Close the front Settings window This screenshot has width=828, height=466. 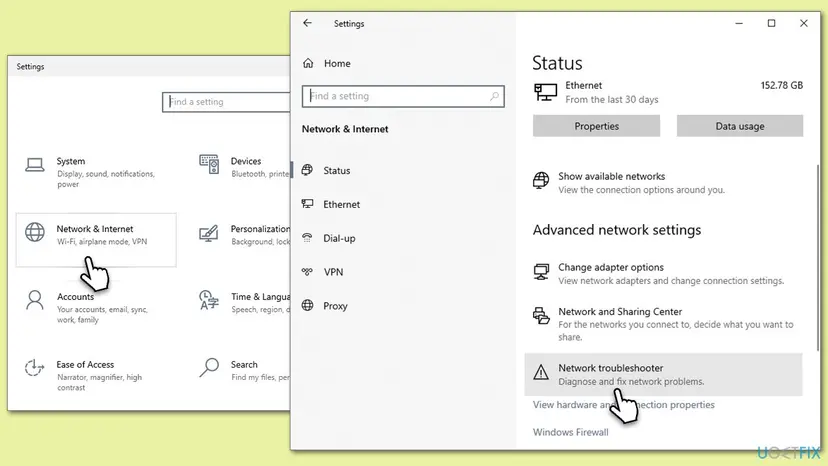(804, 23)
